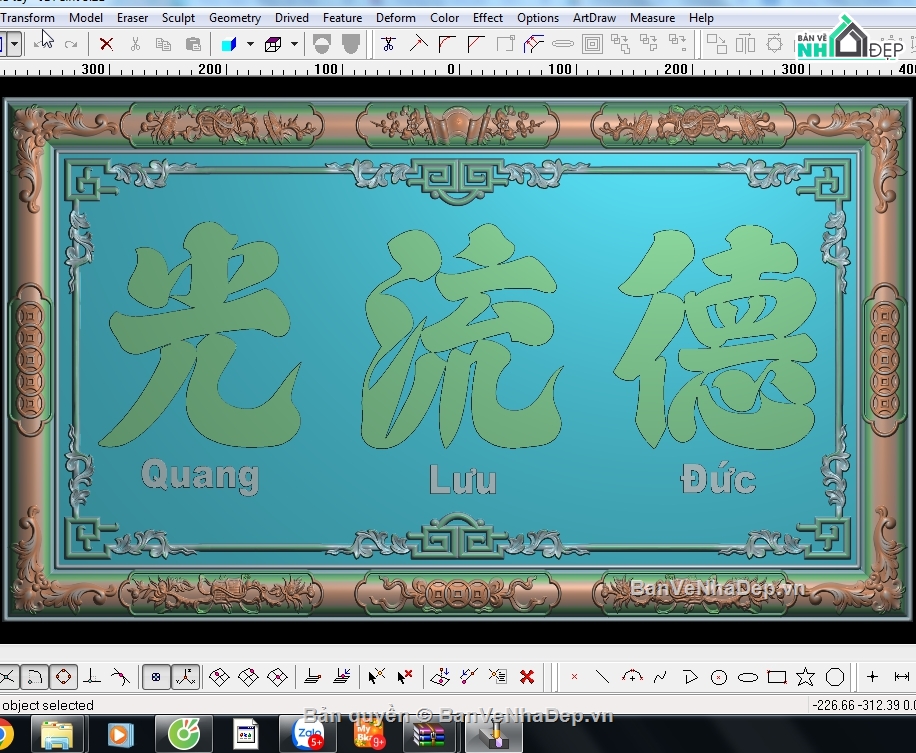
Task: Open the Drived menu
Action: tap(292, 18)
